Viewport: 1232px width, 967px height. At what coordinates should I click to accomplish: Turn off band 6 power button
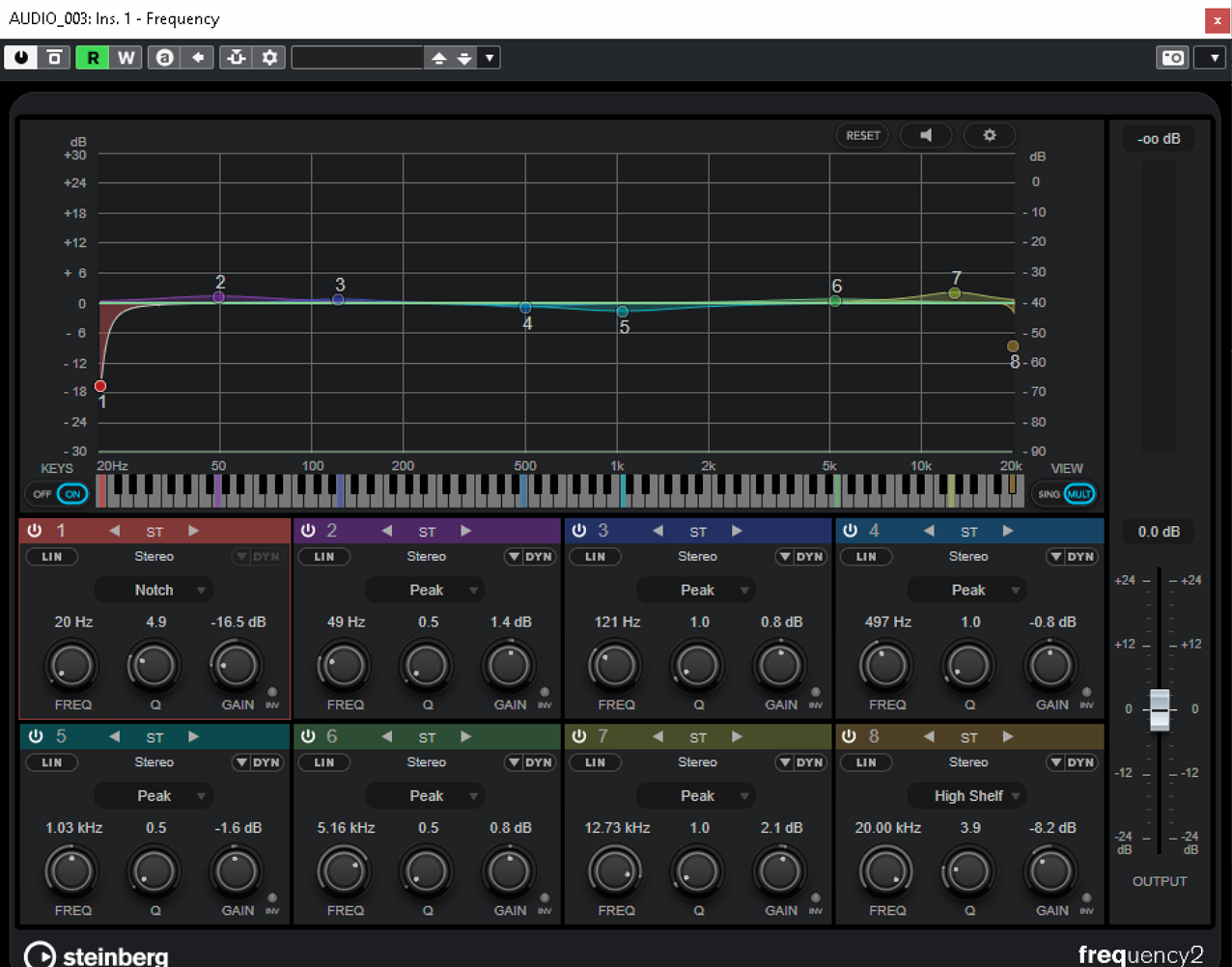coord(308,736)
